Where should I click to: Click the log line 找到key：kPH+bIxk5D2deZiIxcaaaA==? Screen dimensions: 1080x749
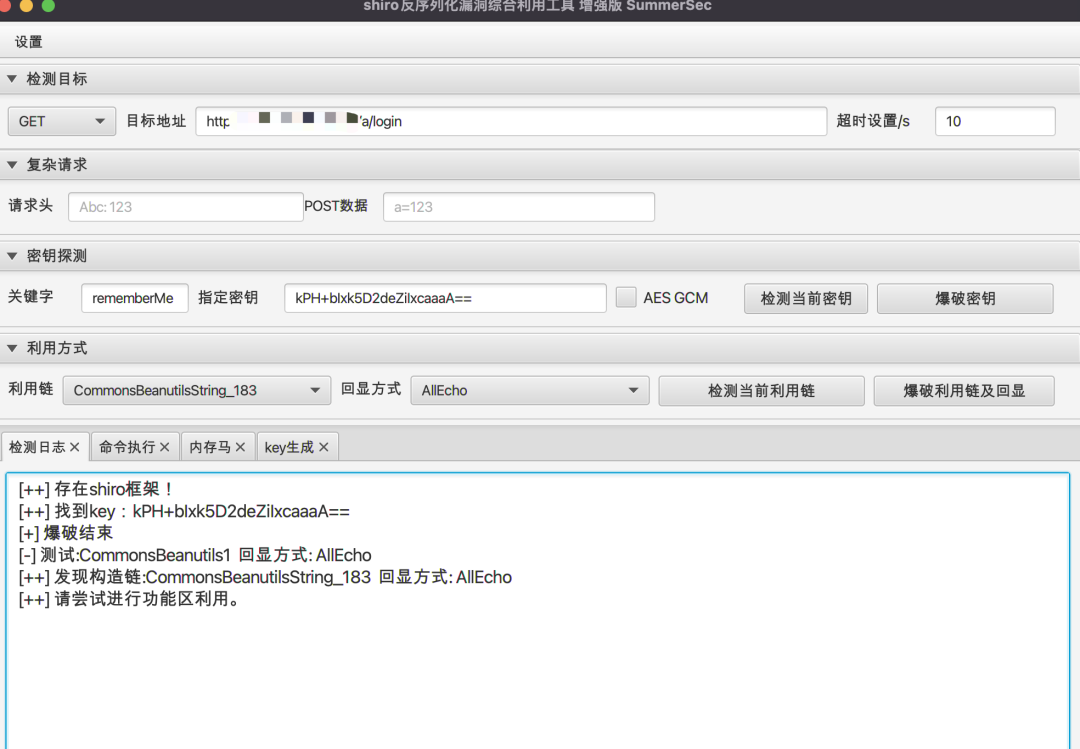(184, 511)
